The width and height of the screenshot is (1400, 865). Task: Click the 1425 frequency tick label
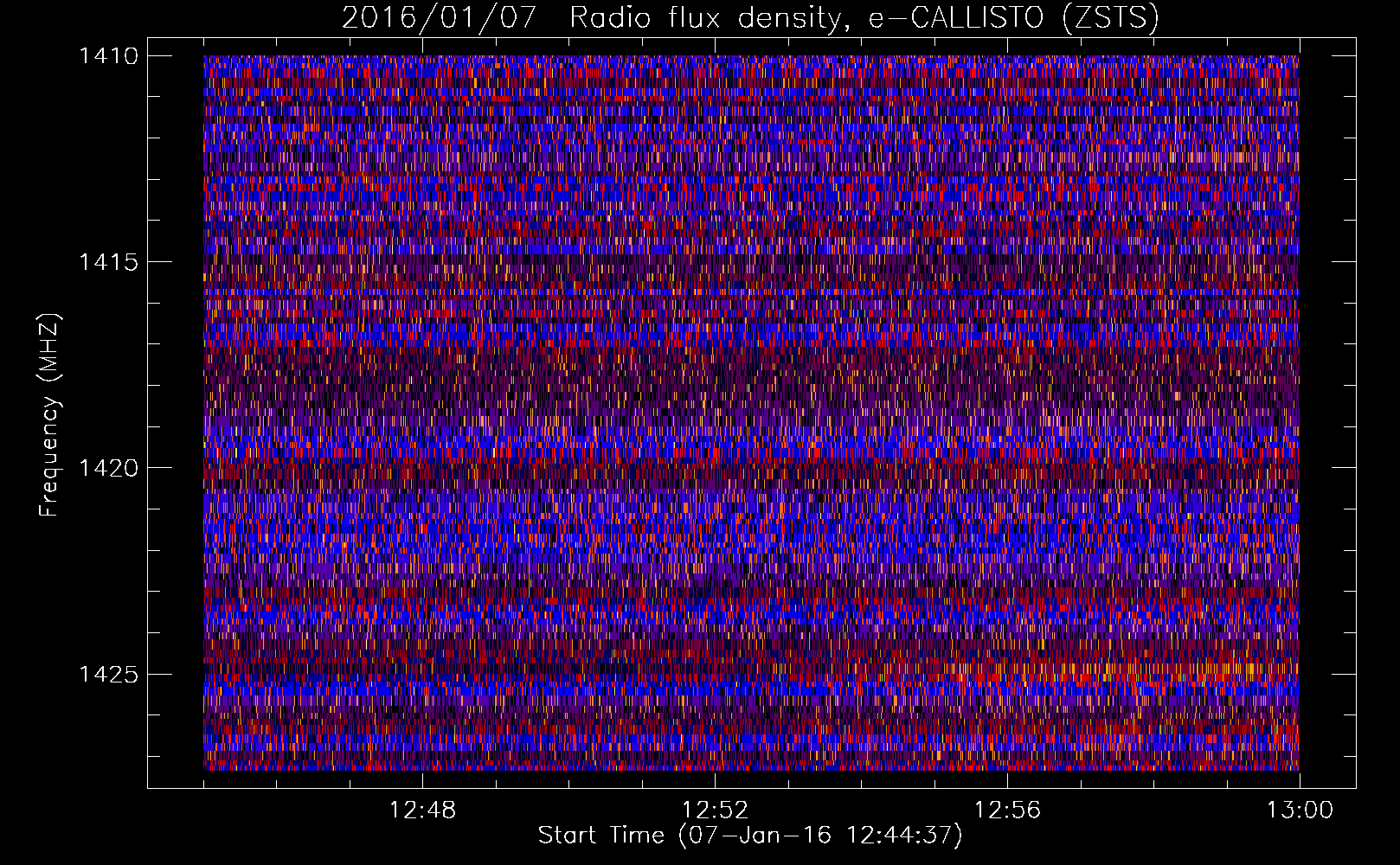[x=108, y=674]
